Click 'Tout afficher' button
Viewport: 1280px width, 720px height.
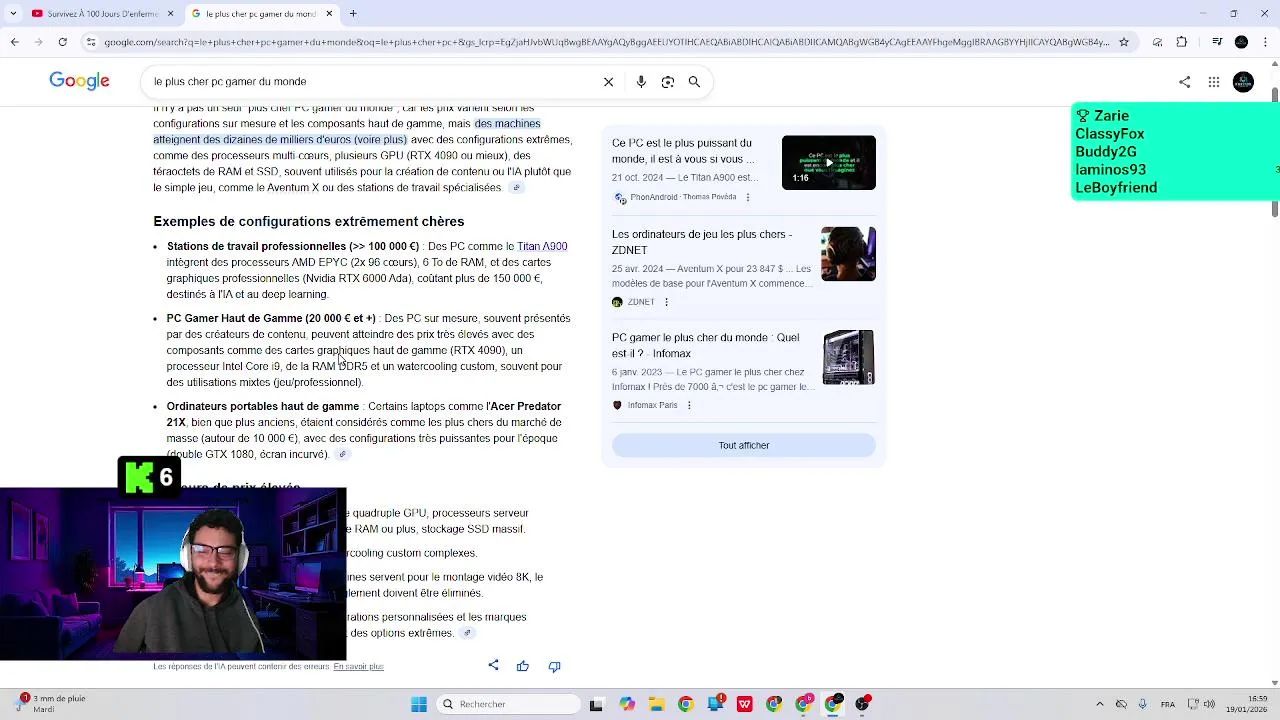coord(744,446)
